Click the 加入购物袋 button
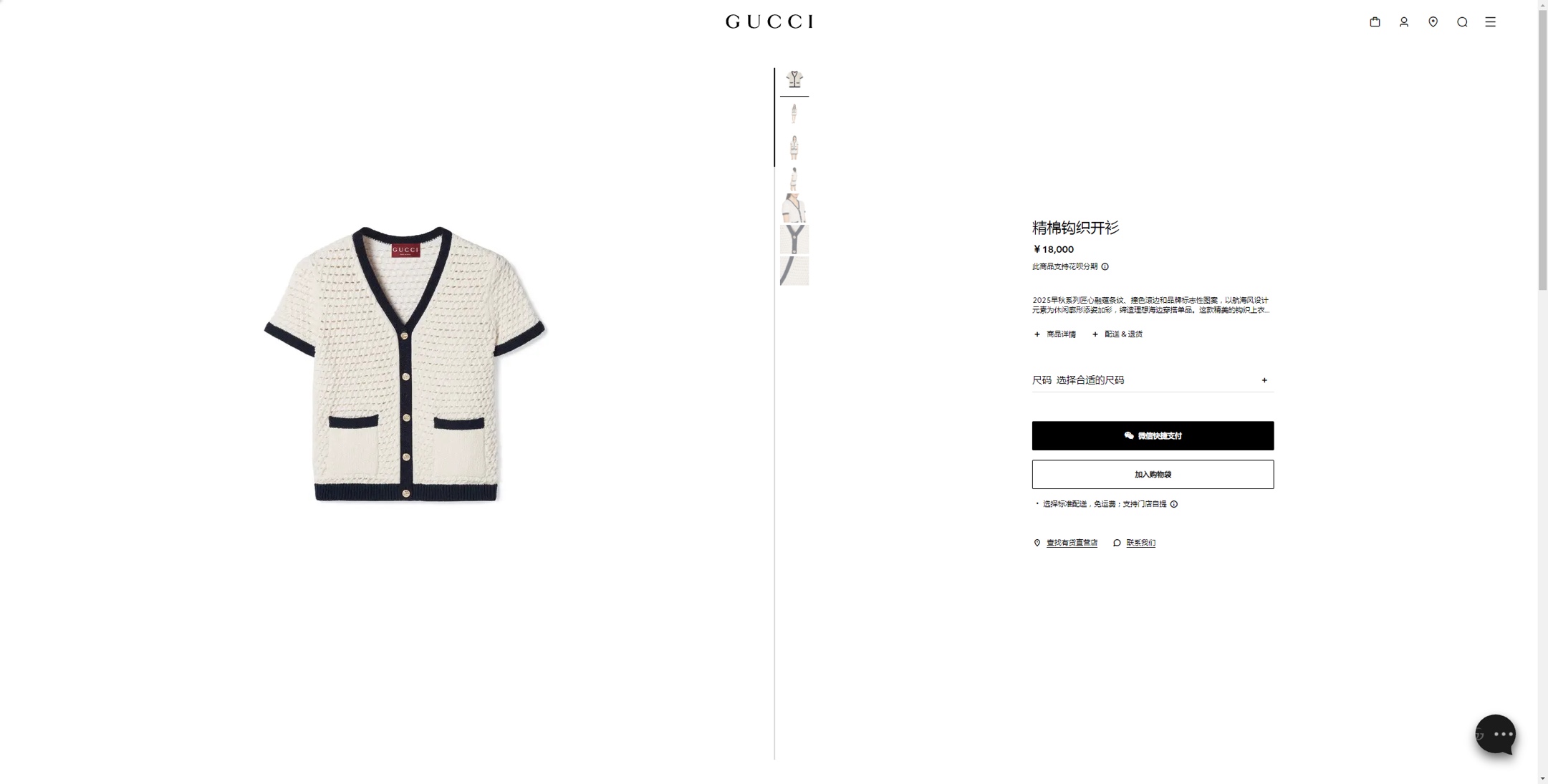The height and width of the screenshot is (784, 1548). [1153, 475]
